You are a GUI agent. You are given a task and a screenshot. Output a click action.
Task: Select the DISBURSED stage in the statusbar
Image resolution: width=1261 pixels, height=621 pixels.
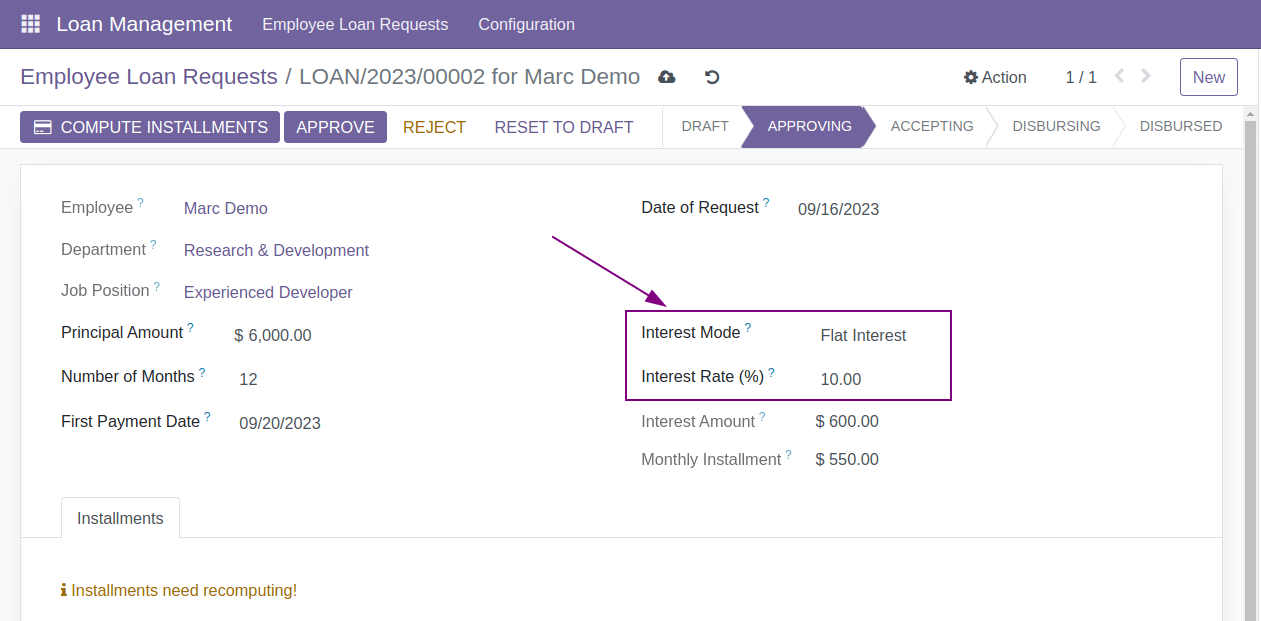[x=1181, y=126]
